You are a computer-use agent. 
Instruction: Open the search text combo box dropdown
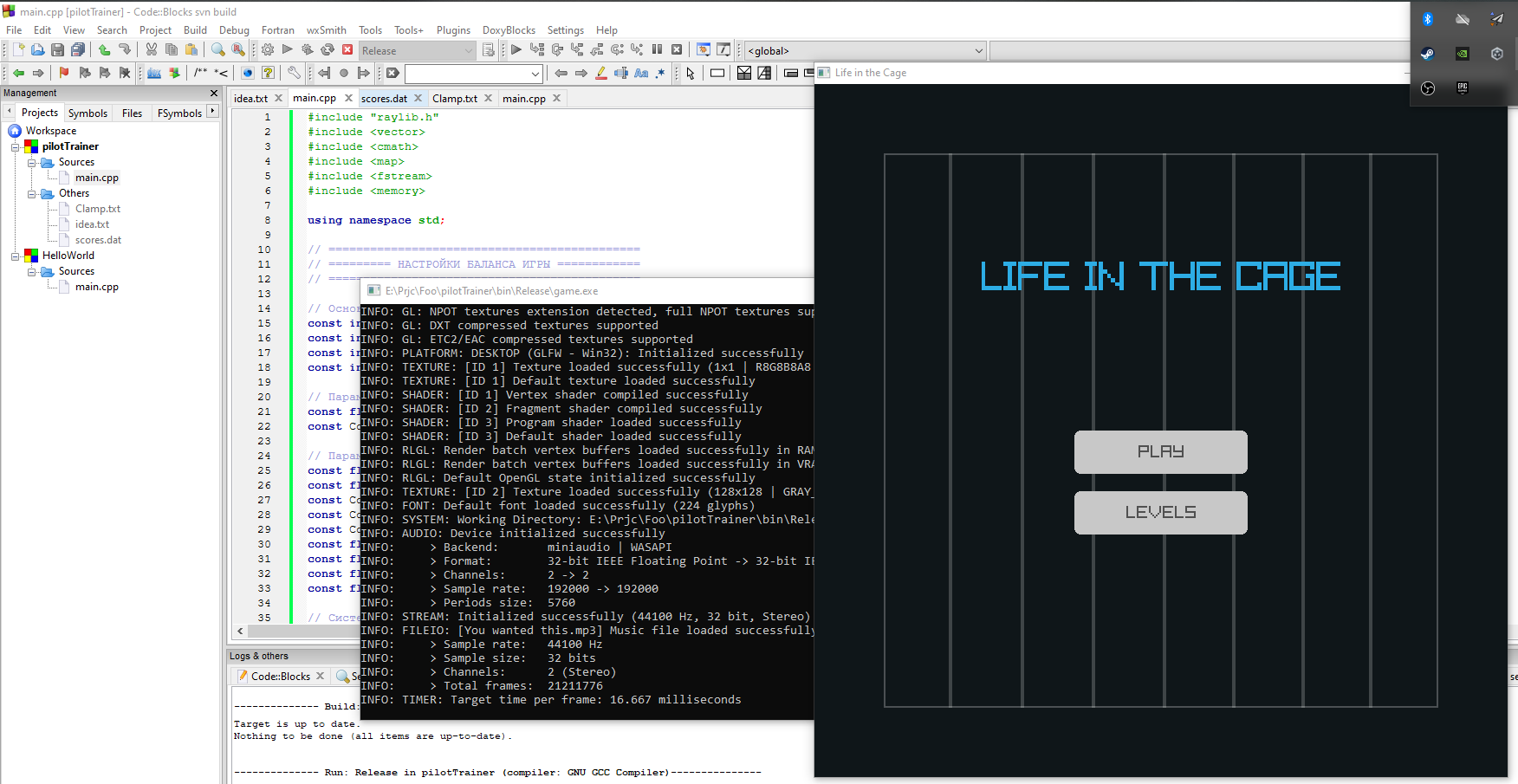click(x=535, y=73)
